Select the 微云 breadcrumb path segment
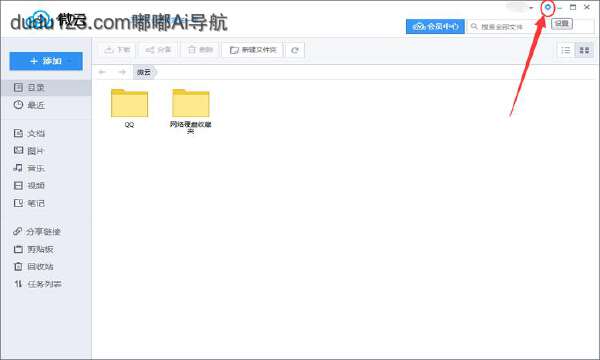The height and width of the screenshot is (360, 600). click(x=144, y=72)
